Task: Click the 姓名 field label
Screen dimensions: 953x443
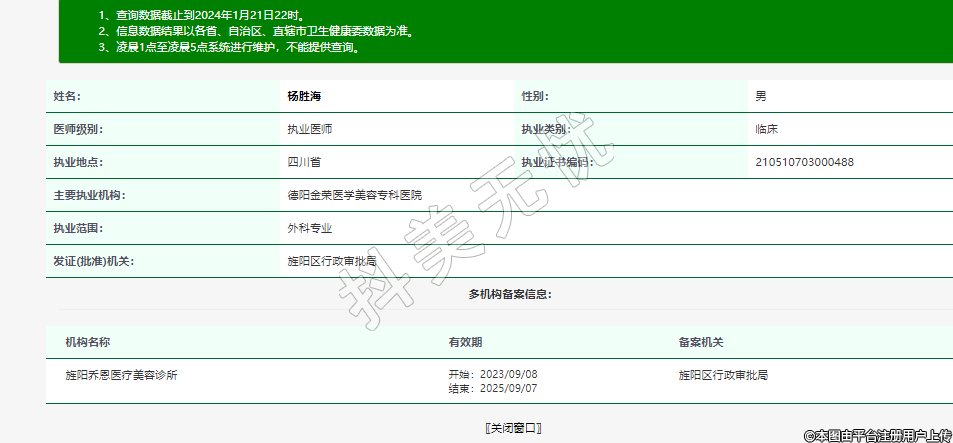Action: click(x=67, y=97)
